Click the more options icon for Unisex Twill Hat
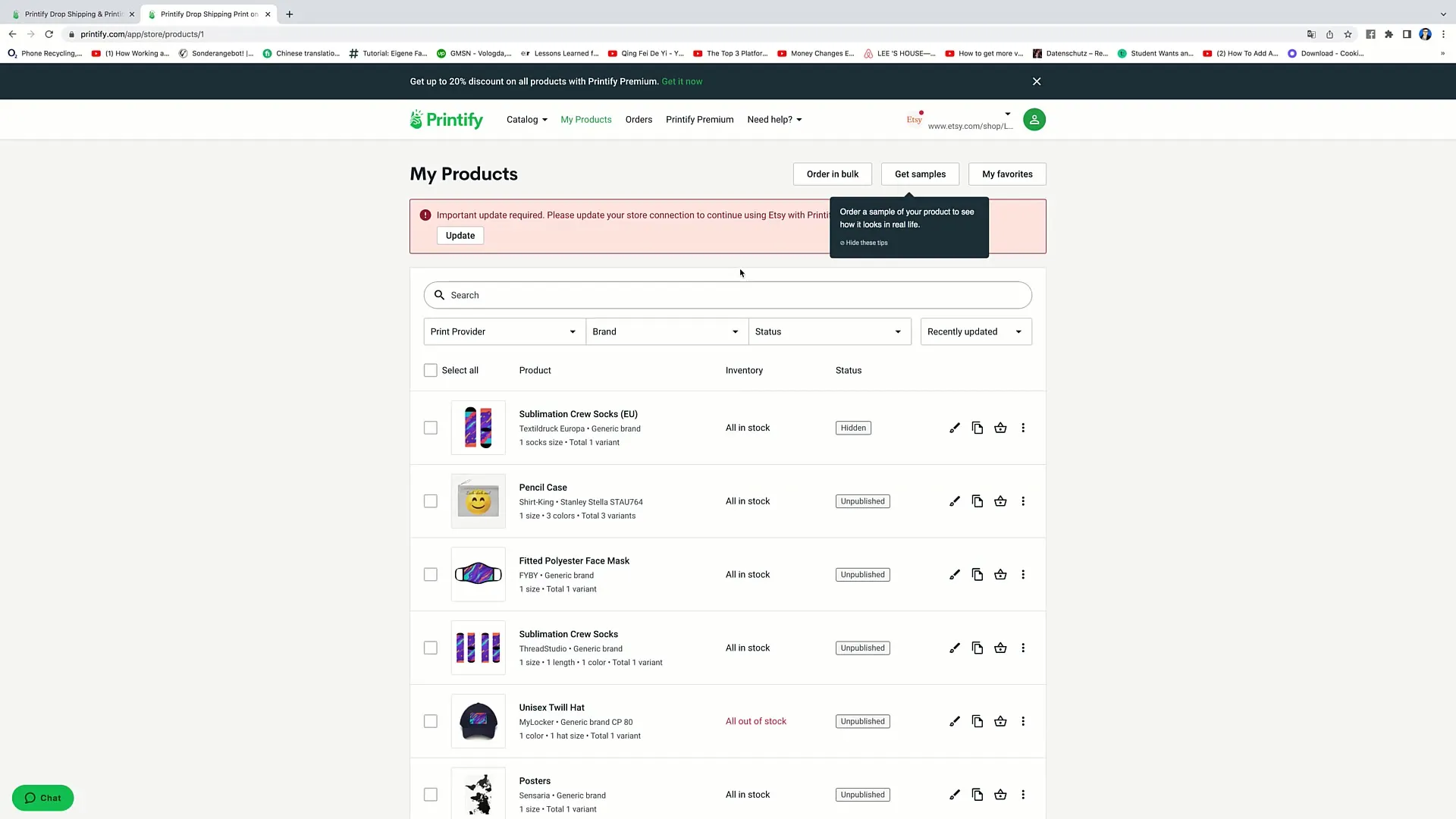 click(1022, 721)
